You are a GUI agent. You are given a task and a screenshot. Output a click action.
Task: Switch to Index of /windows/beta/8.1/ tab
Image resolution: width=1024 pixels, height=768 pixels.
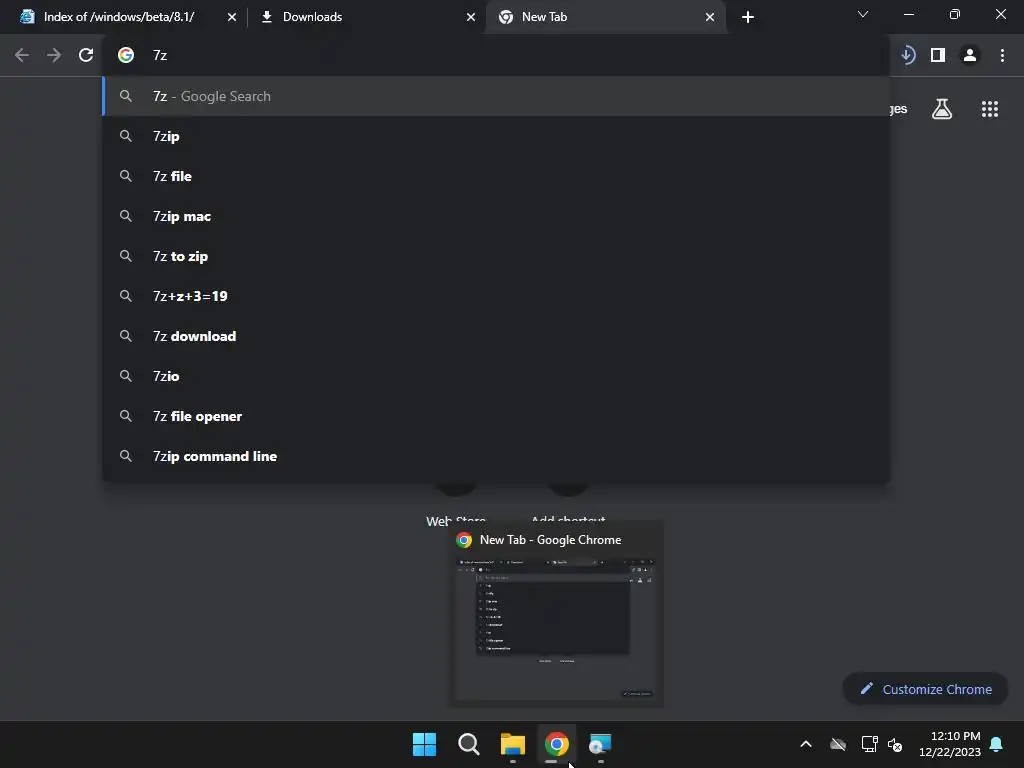[119, 17]
